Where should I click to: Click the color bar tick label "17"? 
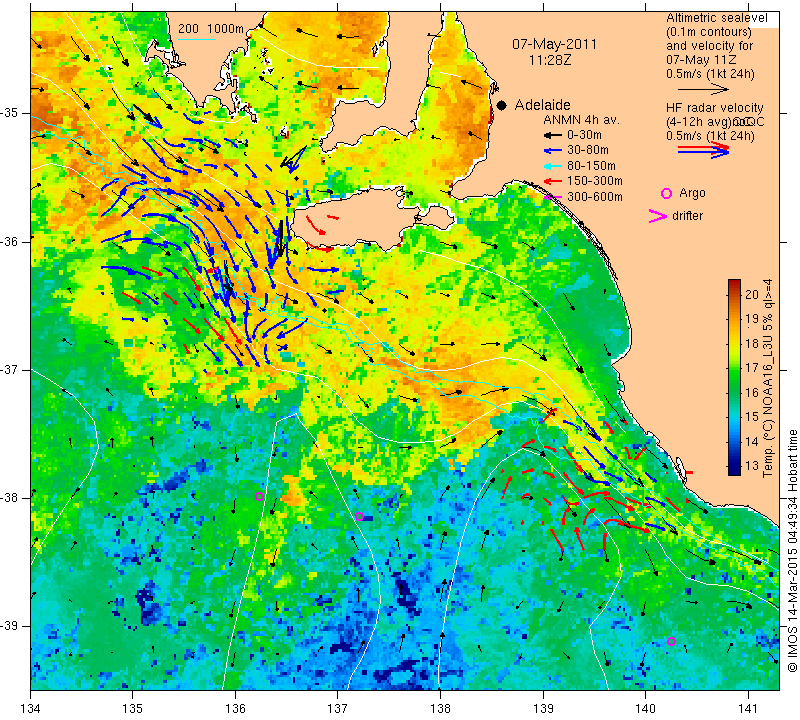coord(752,367)
